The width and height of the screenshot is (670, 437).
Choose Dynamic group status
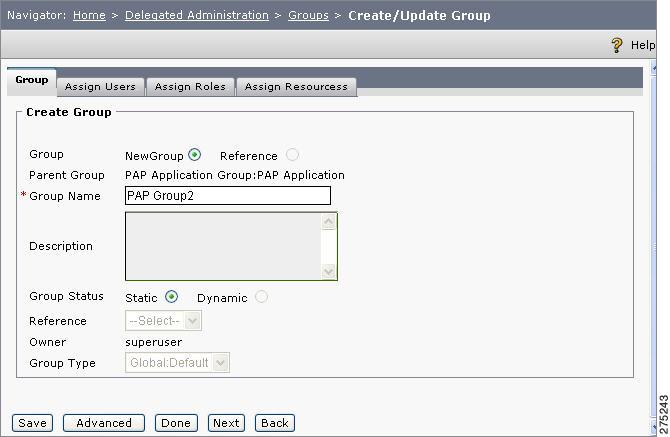tap(261, 297)
